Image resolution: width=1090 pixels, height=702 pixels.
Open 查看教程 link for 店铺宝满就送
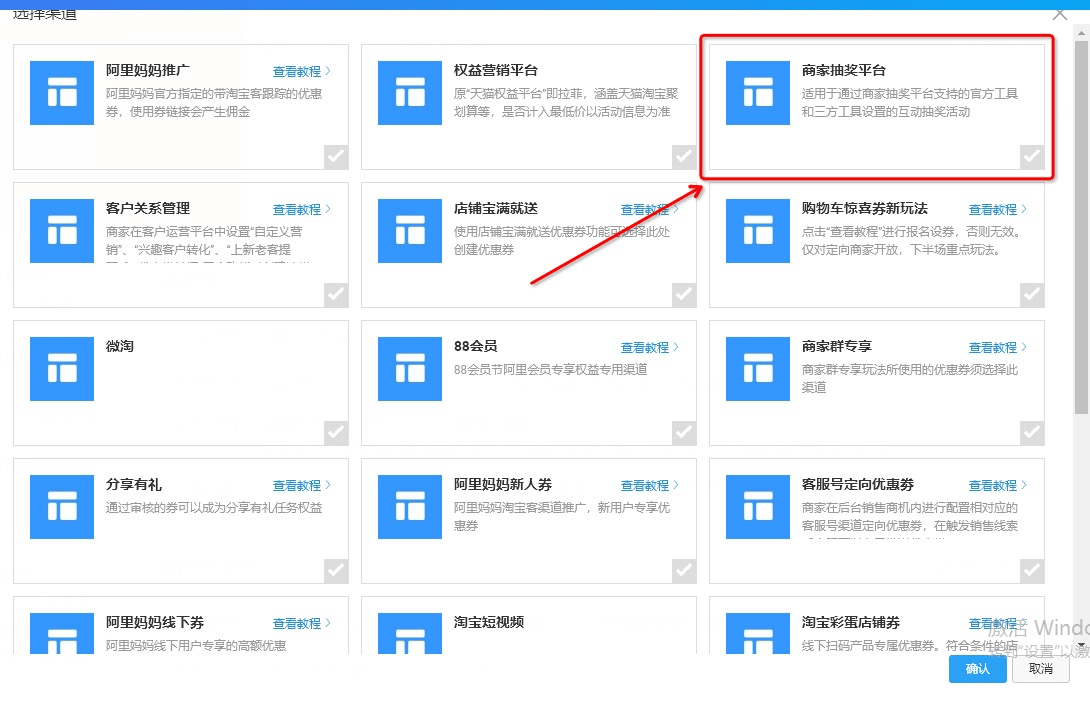(x=650, y=209)
